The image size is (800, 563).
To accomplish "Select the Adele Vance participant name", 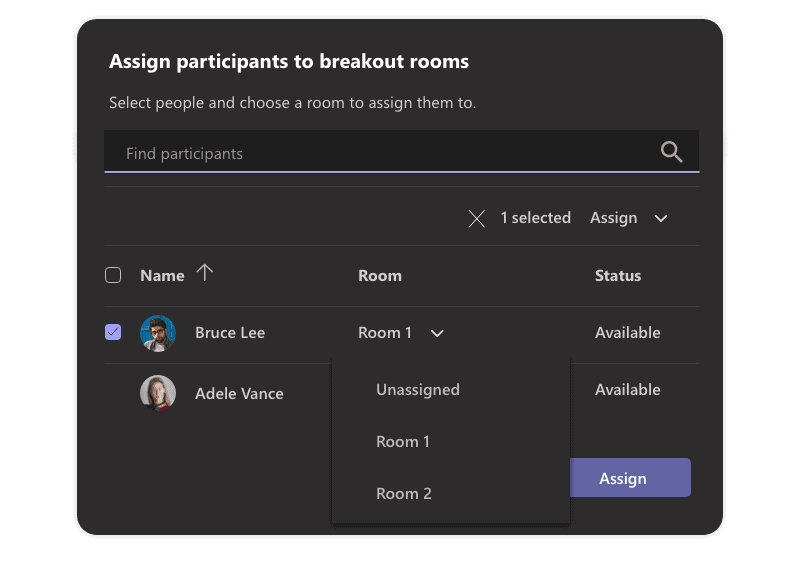I will coord(239,393).
